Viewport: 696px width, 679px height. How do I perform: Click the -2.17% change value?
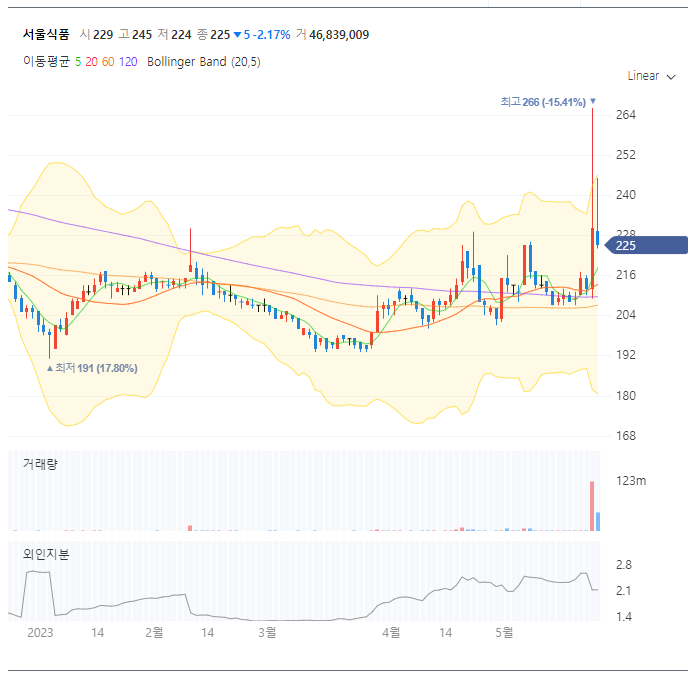click(272, 35)
